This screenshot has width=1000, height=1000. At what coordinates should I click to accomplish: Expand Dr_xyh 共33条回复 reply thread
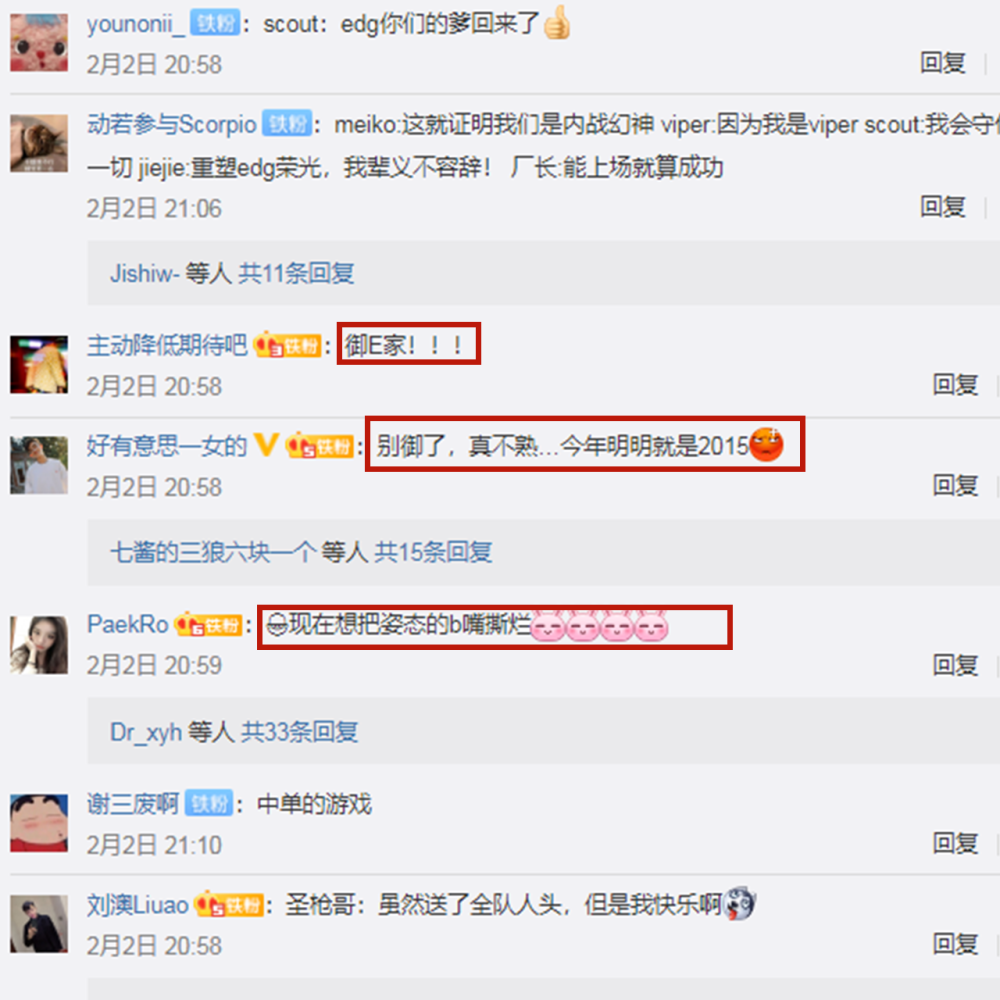(234, 732)
